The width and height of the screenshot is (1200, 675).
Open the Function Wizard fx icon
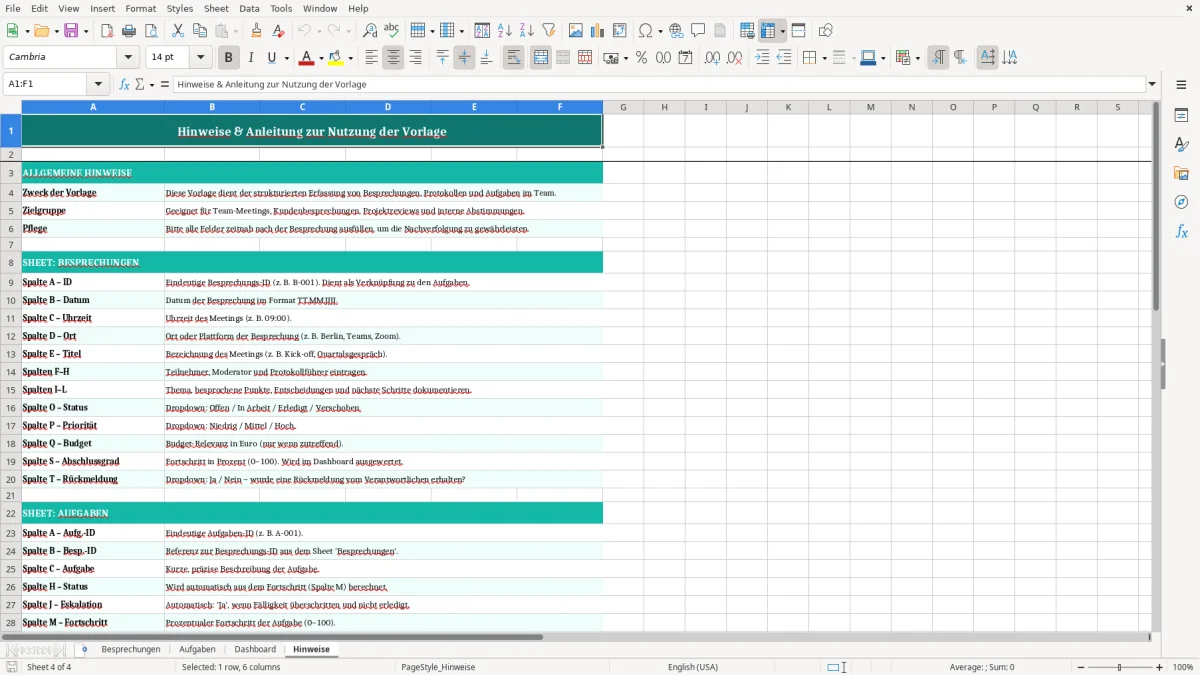click(x=125, y=84)
